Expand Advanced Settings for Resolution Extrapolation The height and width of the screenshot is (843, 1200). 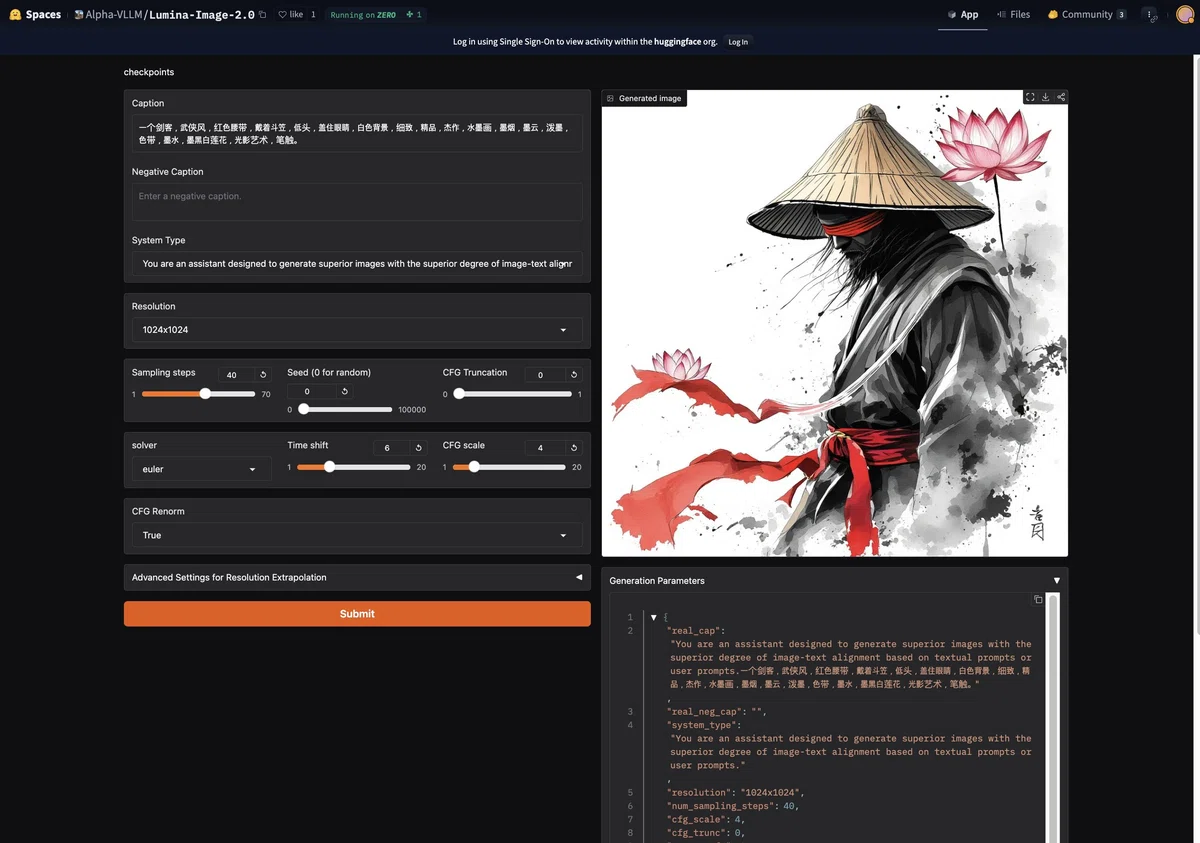pos(357,577)
